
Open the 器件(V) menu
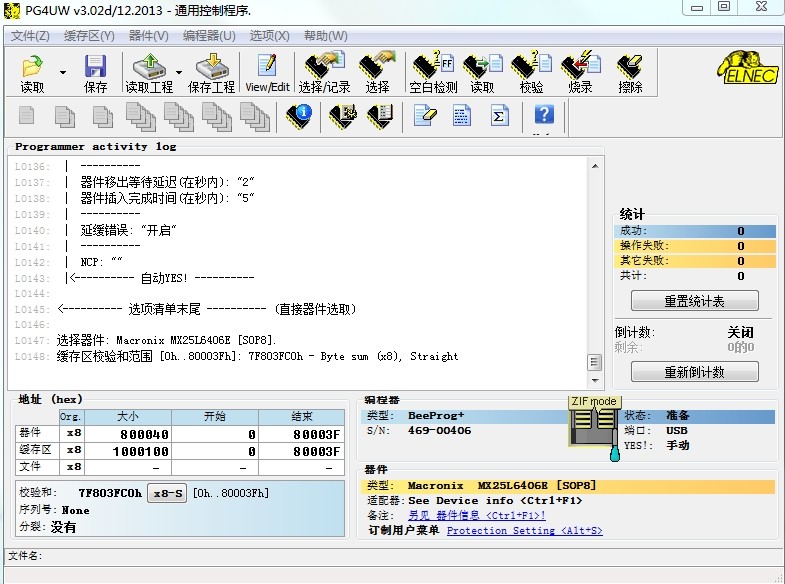pyautogui.click(x=148, y=36)
